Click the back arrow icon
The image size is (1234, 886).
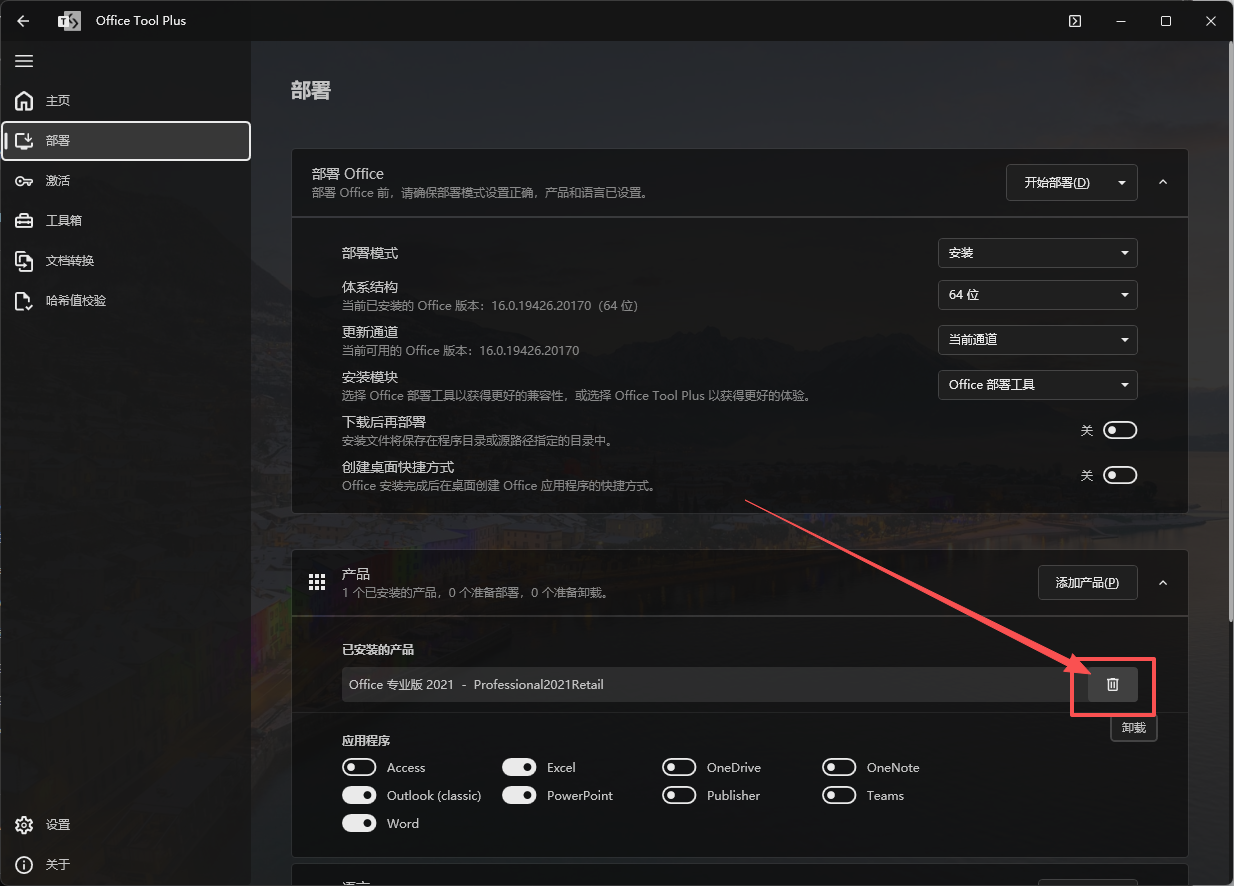pos(24,21)
